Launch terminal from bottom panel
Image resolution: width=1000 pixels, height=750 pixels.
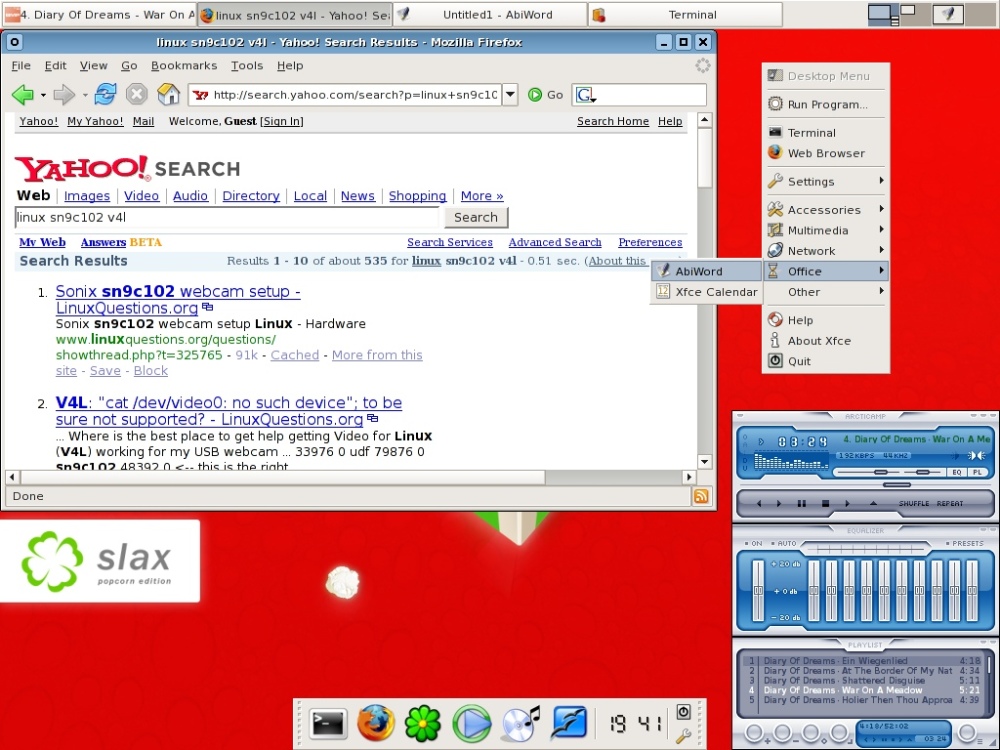pyautogui.click(x=328, y=724)
